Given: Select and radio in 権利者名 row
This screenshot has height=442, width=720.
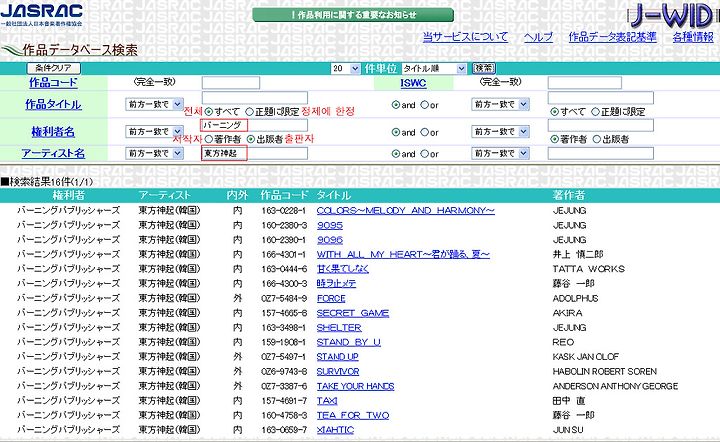Looking at the screenshot, I should pyautogui.click(x=396, y=132).
